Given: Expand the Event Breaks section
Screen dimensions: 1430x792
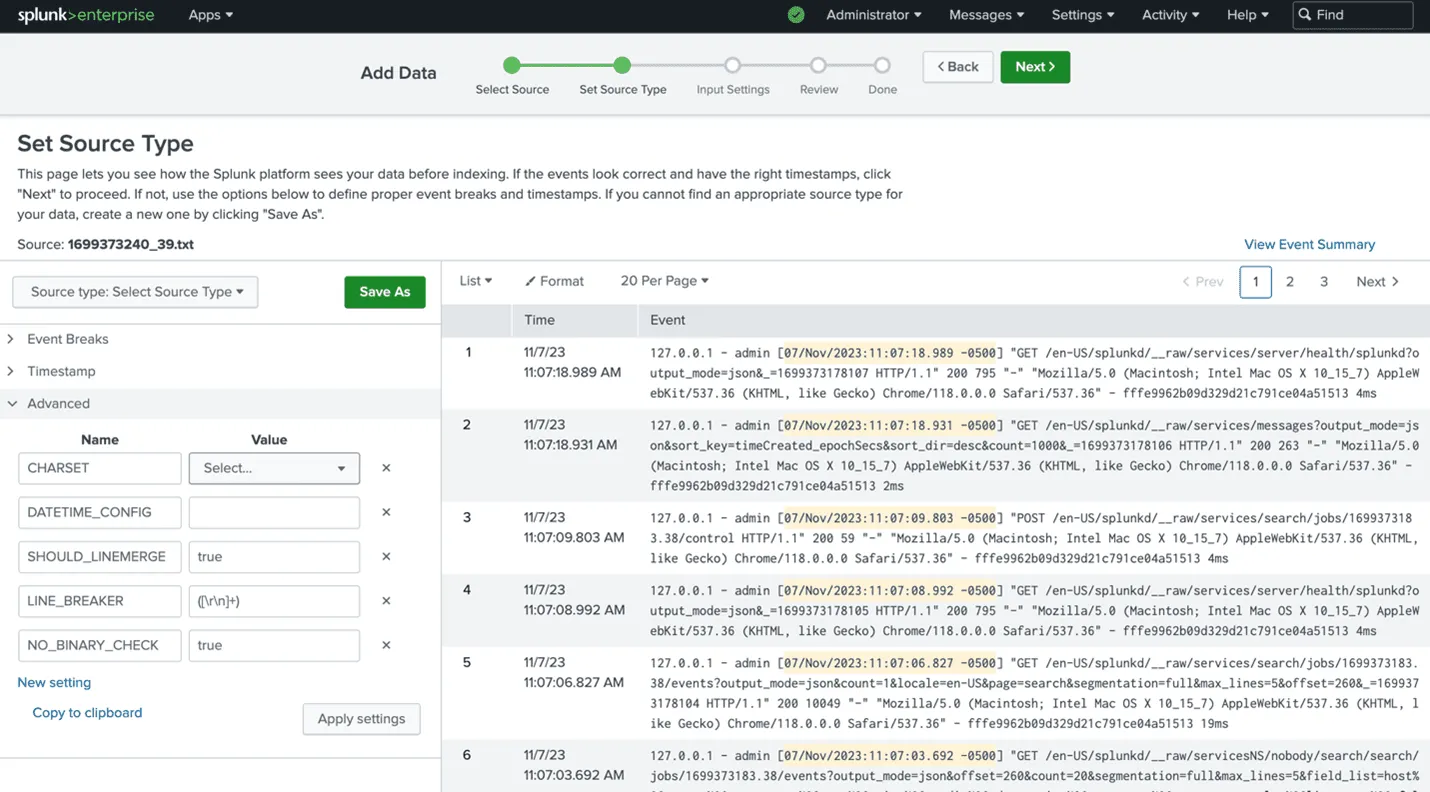Looking at the screenshot, I should point(67,339).
